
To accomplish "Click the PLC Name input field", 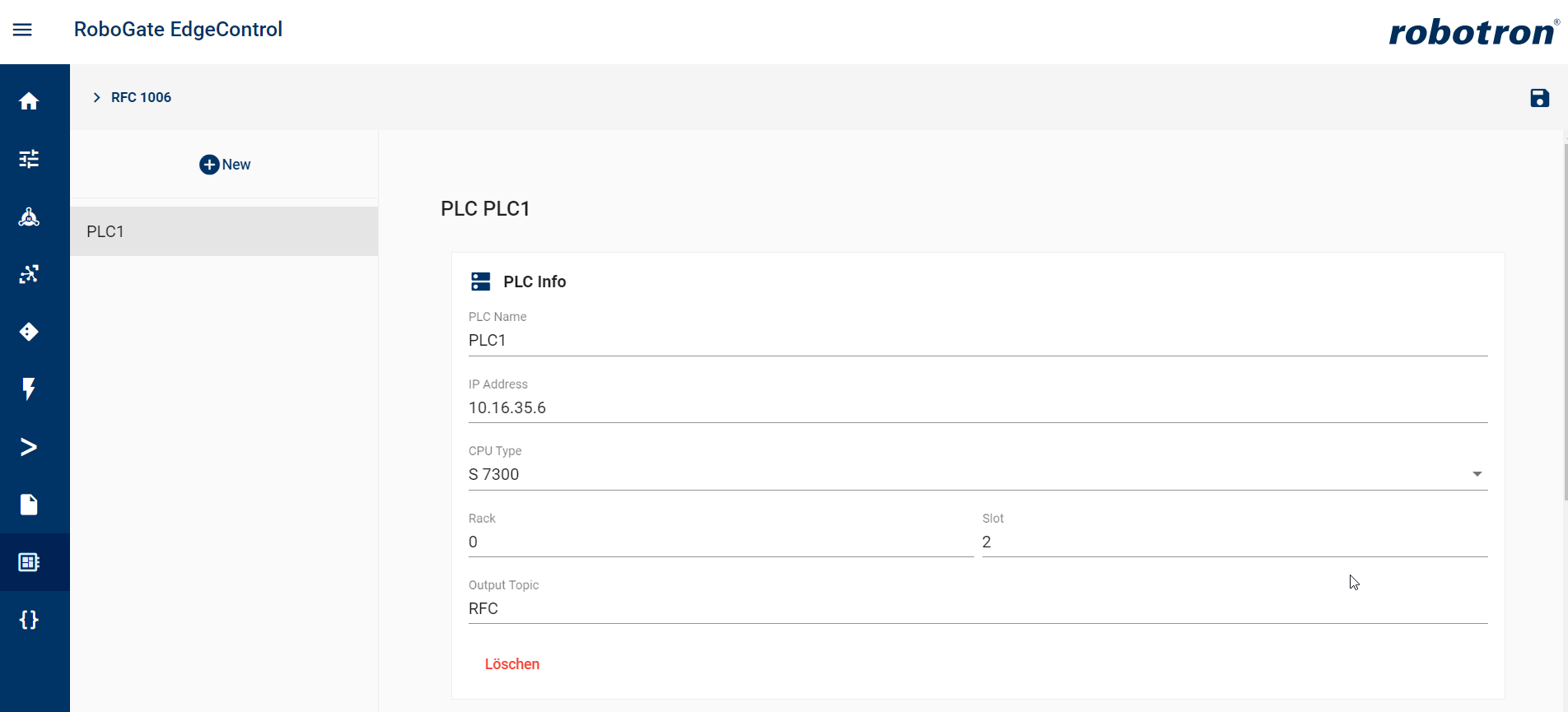I will 977,341.
